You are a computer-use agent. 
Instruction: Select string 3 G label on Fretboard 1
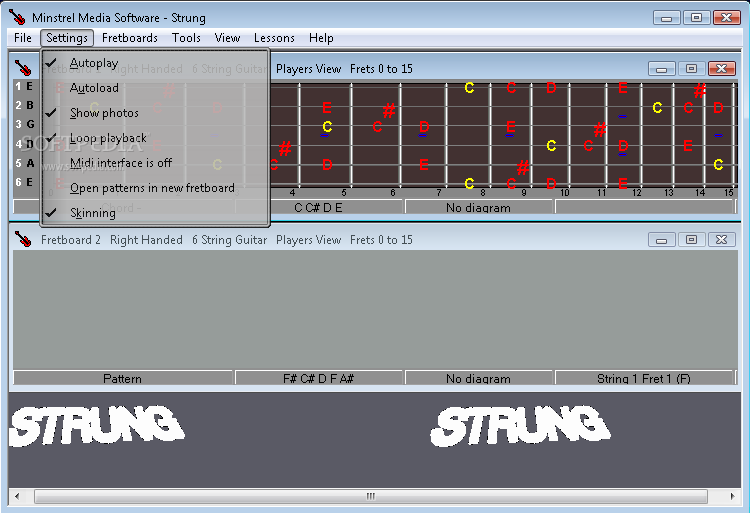(x=24, y=124)
